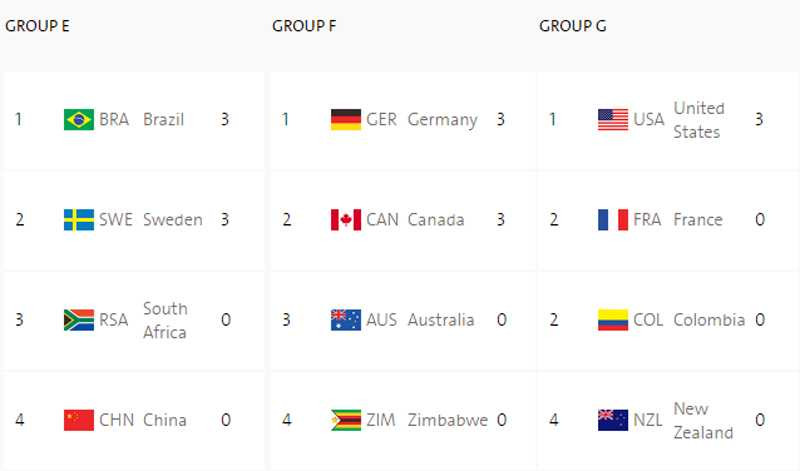
Task: Click the China flag icon
Action: tap(78, 420)
